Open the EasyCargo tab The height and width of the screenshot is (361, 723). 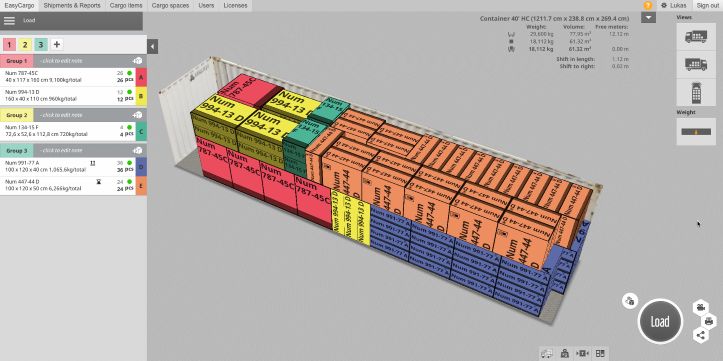19,6
